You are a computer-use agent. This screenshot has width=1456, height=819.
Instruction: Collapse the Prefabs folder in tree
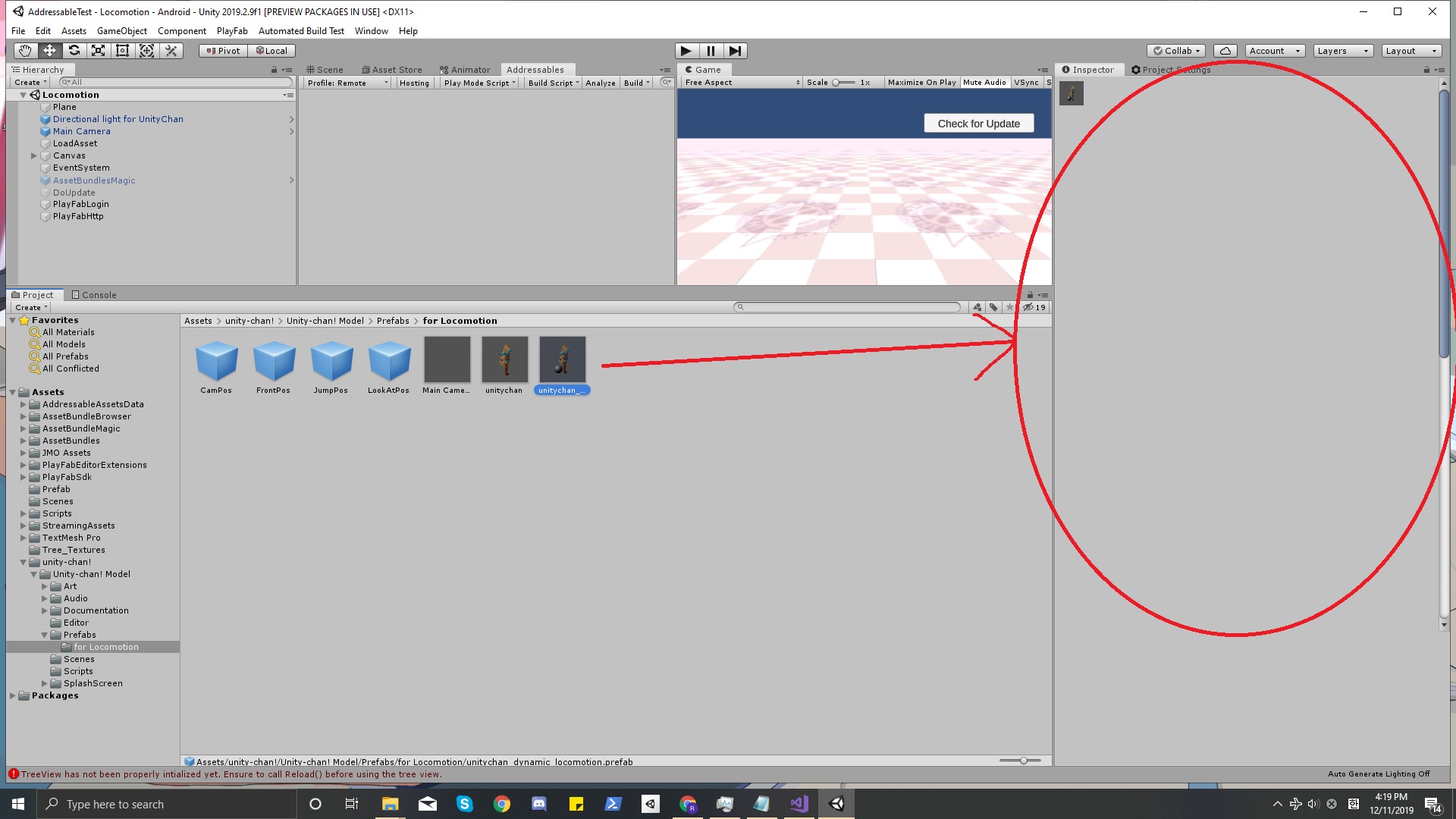pos(44,635)
